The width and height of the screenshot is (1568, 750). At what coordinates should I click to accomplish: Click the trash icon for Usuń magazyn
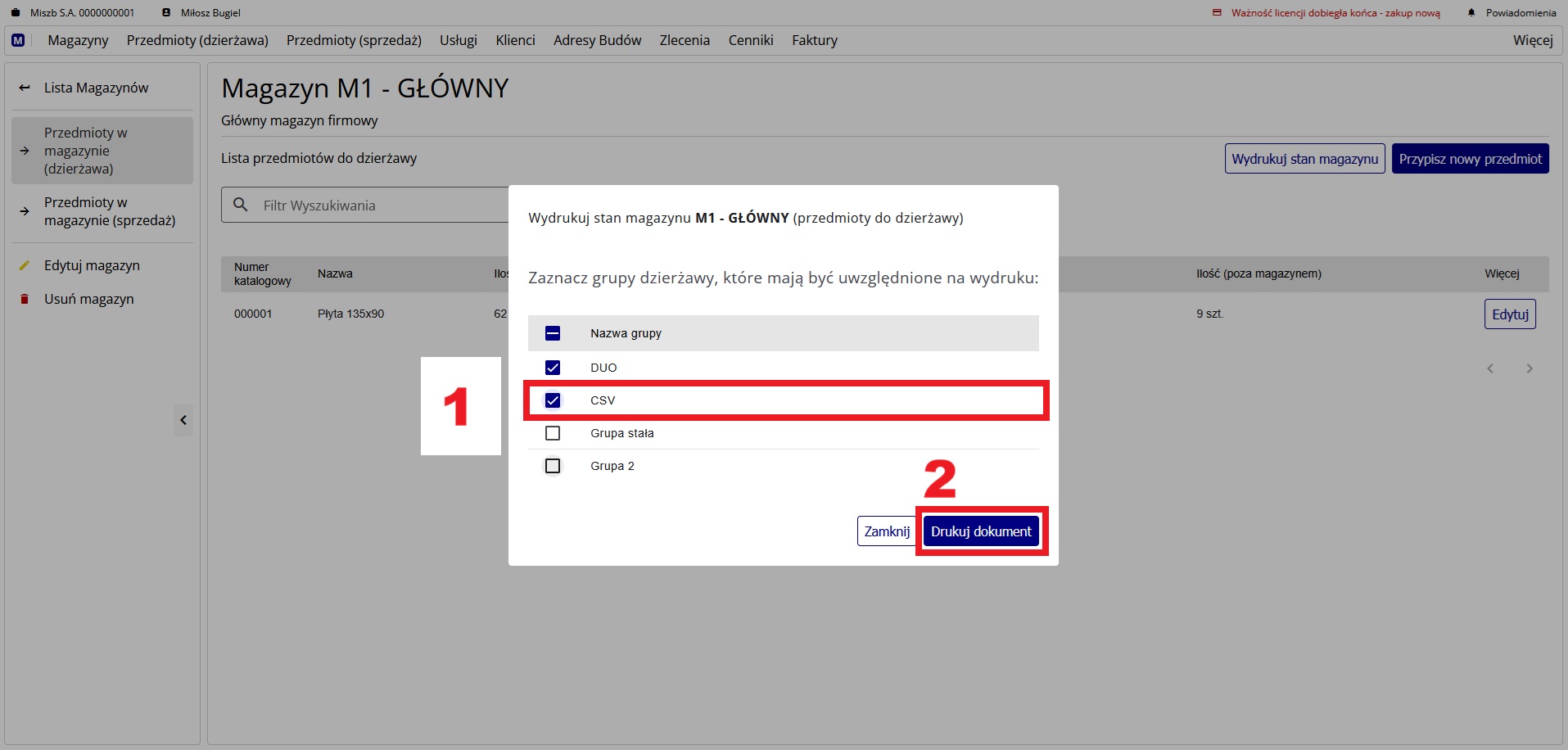[x=25, y=299]
